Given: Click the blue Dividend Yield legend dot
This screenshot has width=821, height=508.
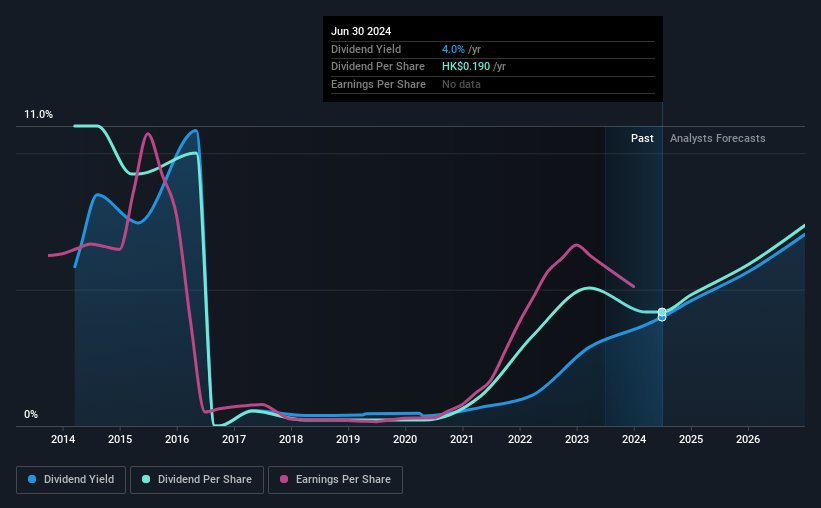Looking at the screenshot, I should click(x=32, y=479).
